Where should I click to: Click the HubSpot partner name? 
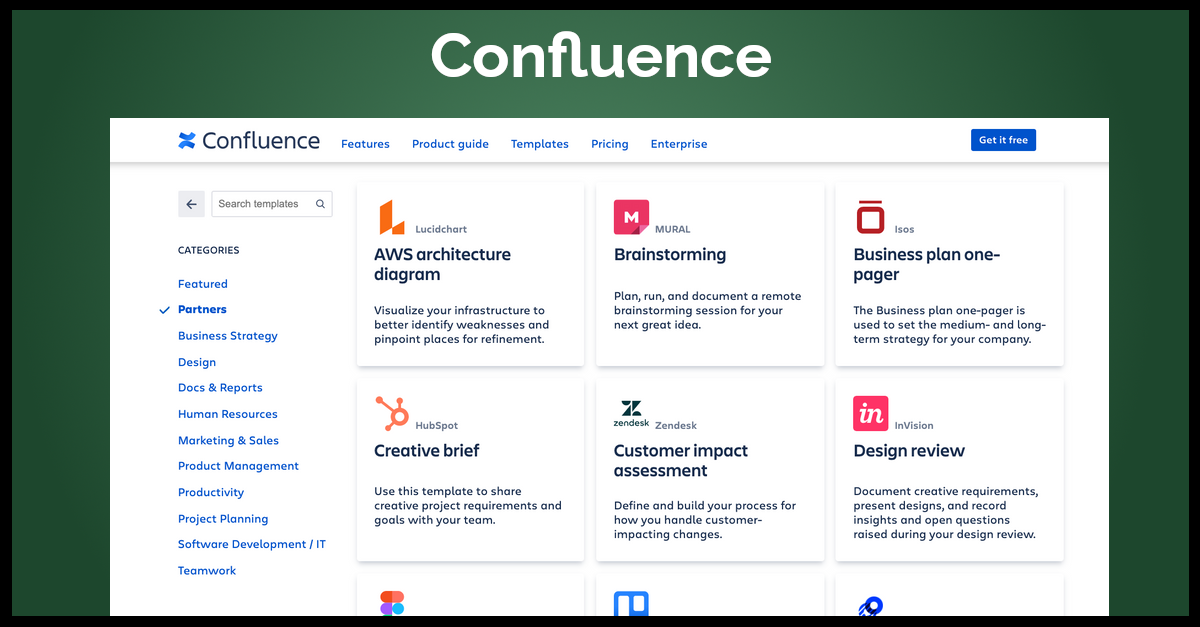point(436,426)
